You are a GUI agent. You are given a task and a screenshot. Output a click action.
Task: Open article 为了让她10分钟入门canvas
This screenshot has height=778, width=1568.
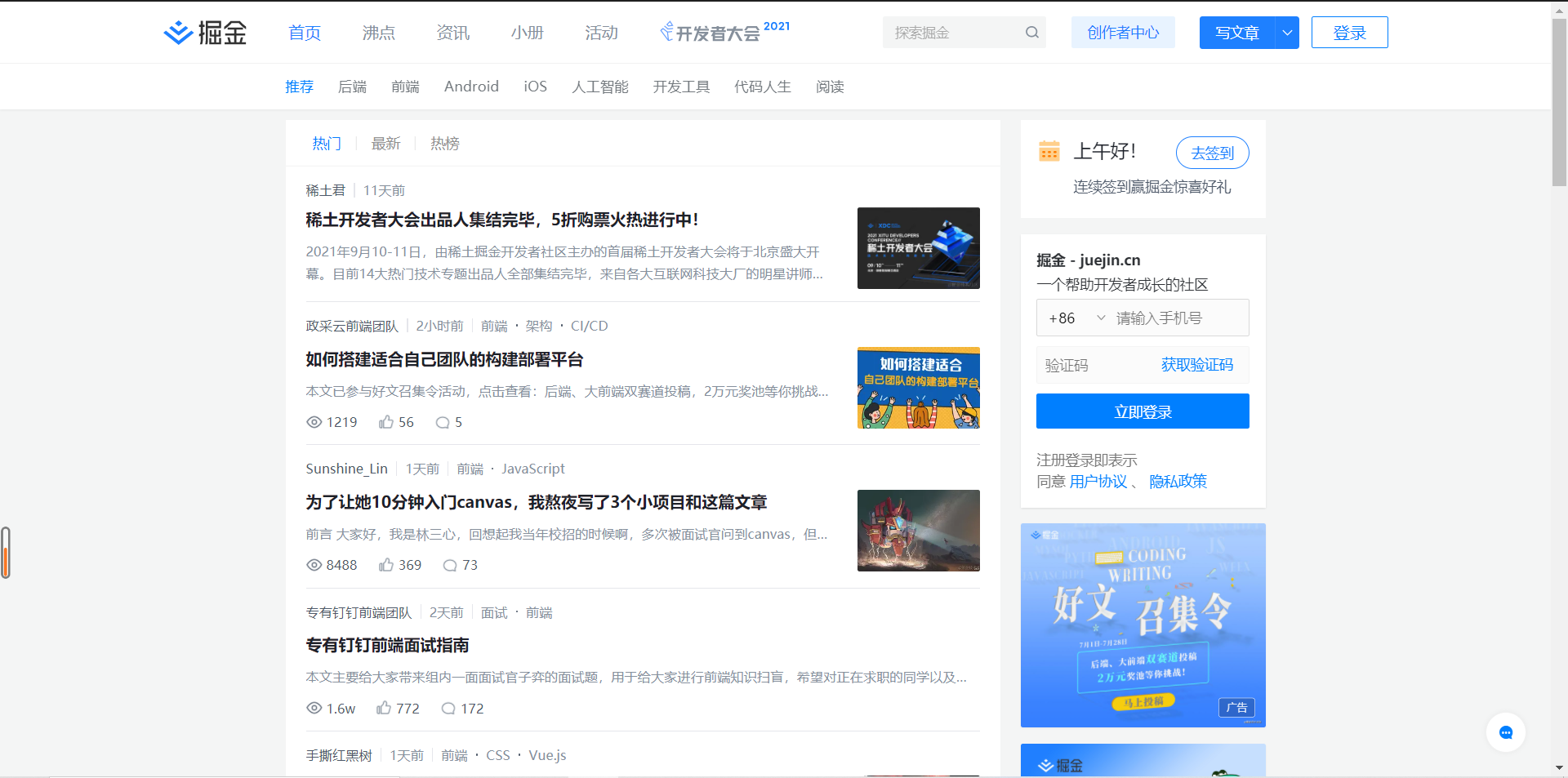(537, 502)
